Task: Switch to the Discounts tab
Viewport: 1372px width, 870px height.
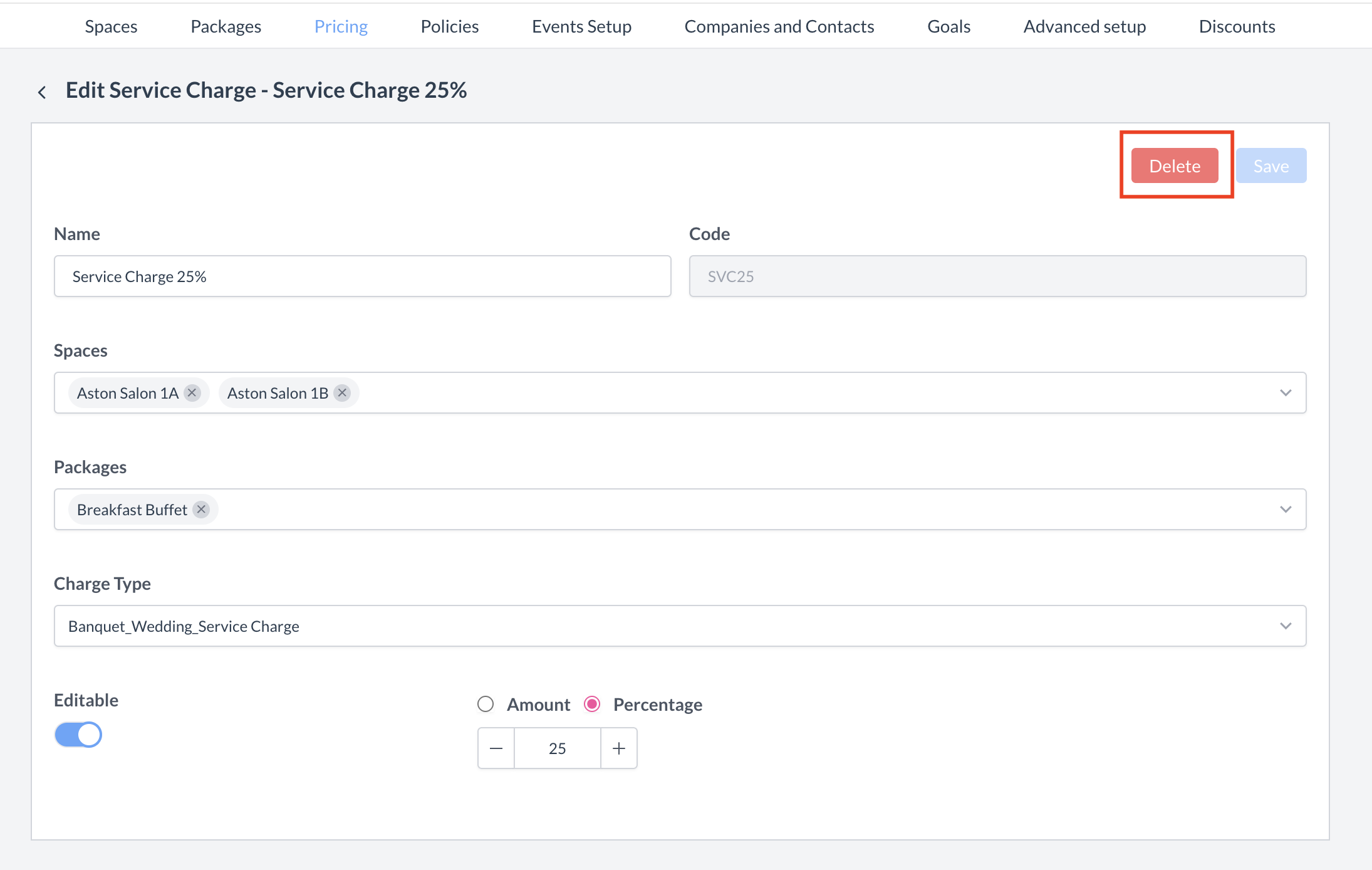Action: pyautogui.click(x=1237, y=26)
